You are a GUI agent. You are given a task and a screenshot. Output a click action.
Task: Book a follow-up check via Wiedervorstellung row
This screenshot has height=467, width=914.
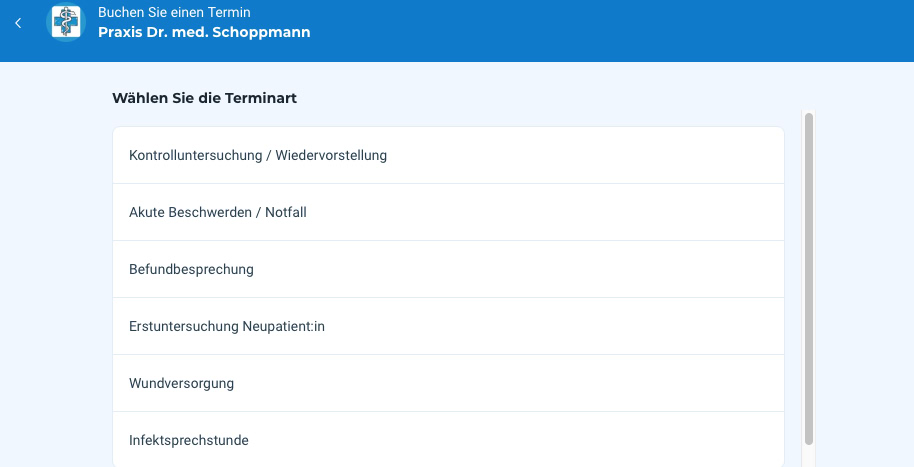point(448,155)
